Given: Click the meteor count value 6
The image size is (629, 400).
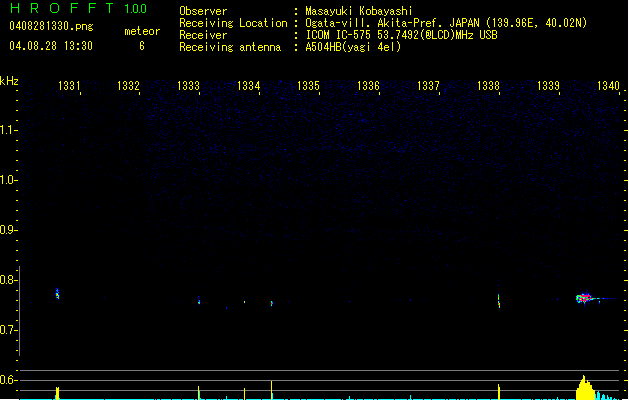Looking at the screenshot, I should coord(142,46).
